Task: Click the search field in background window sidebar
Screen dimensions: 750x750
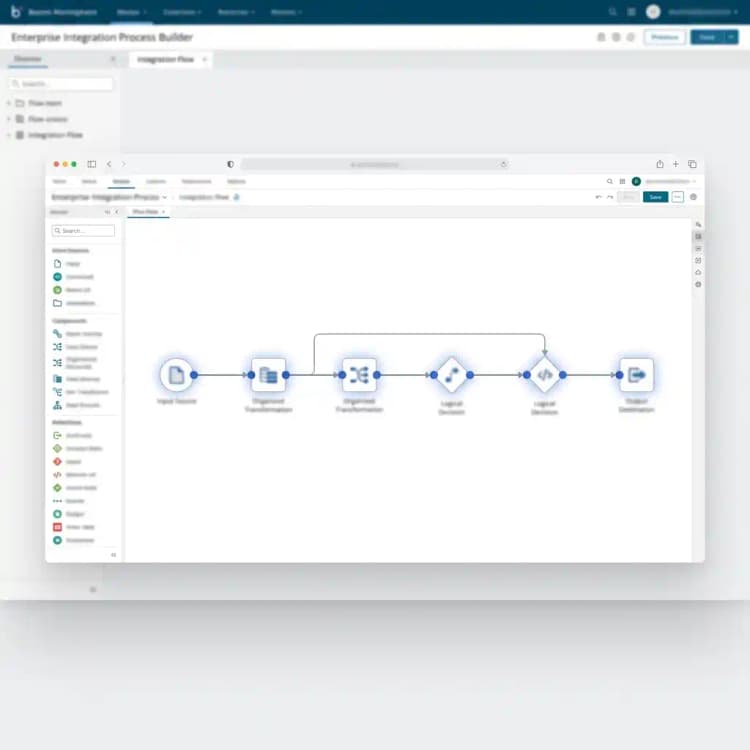Action: (x=60, y=84)
